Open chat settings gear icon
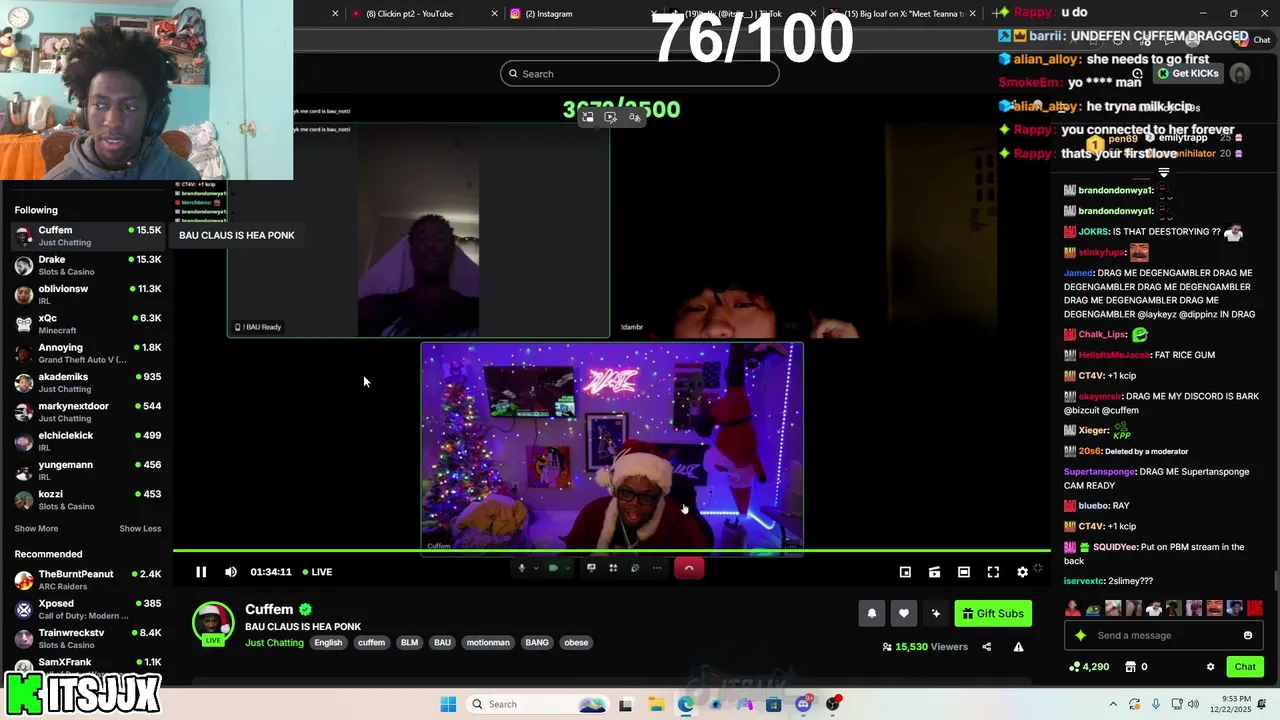1280x720 pixels. pyautogui.click(x=1210, y=667)
